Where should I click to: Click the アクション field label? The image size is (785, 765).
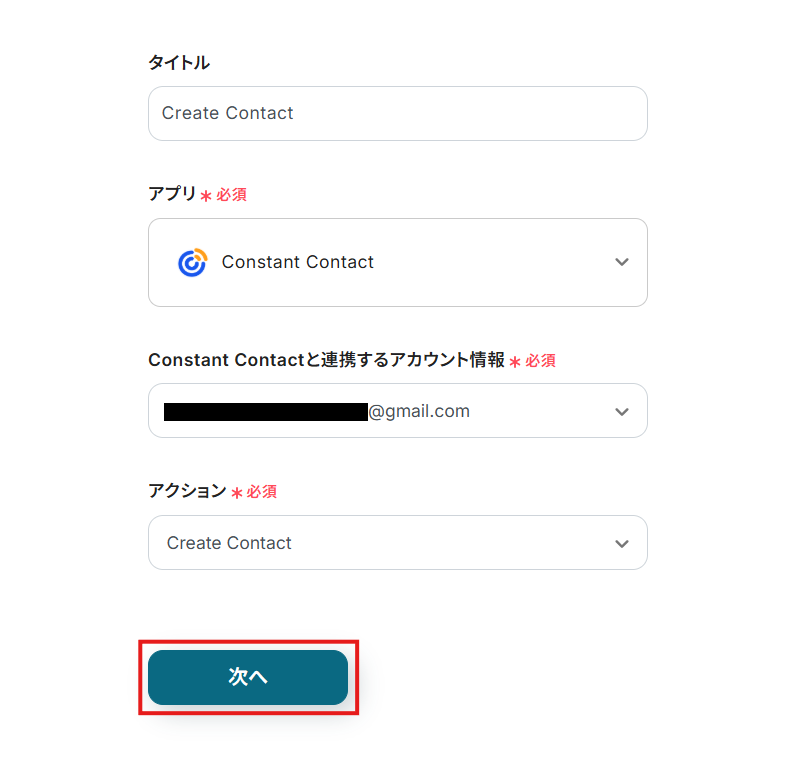click(x=187, y=491)
